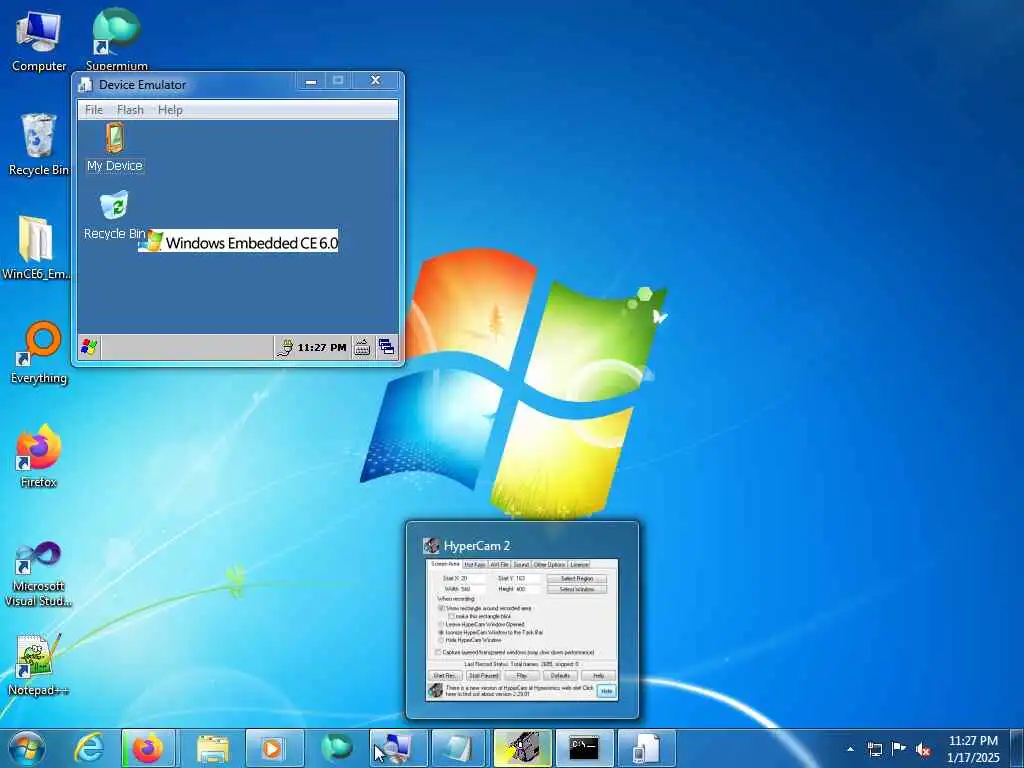
Task: Open the Windows CE Start flag button
Action: pos(89,347)
